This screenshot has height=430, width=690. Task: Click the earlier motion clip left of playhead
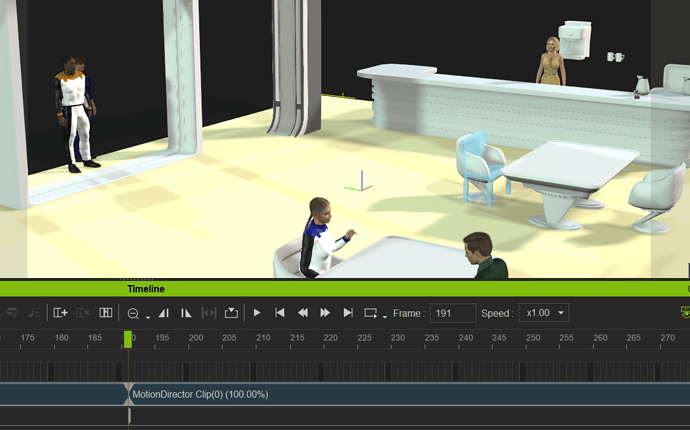click(x=62, y=394)
